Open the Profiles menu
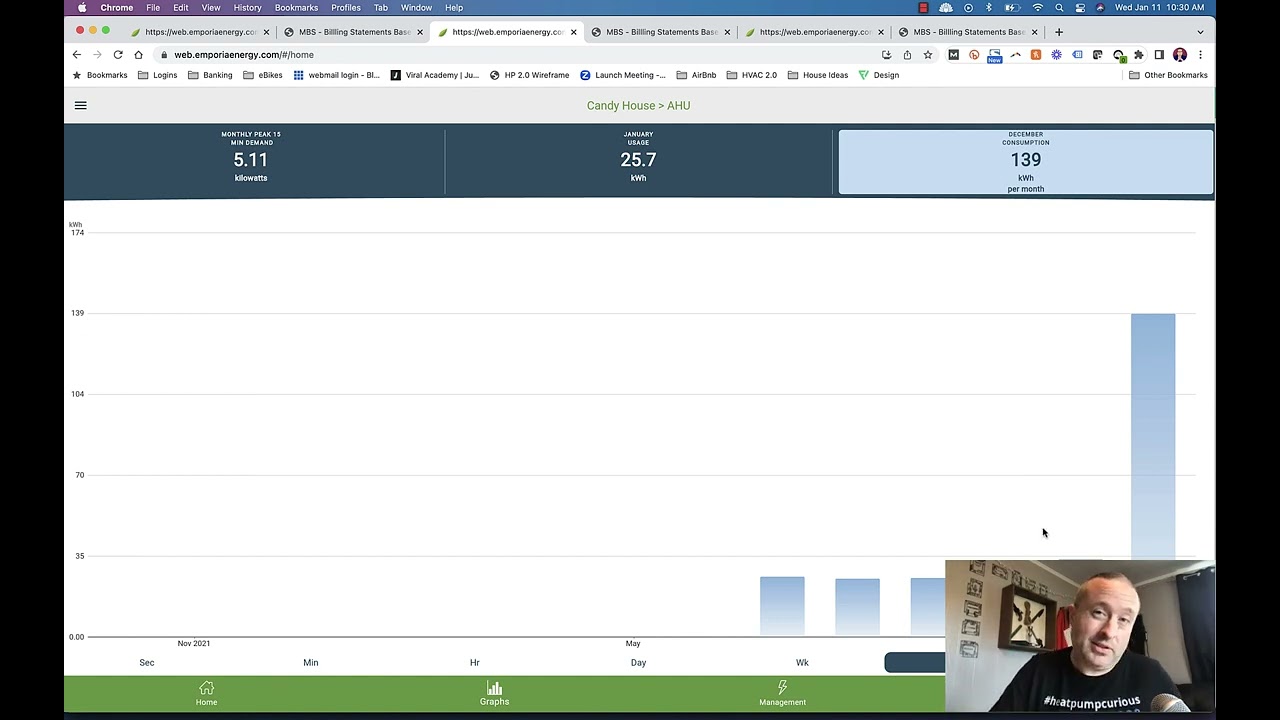This screenshot has width=1280, height=720. 346,8
